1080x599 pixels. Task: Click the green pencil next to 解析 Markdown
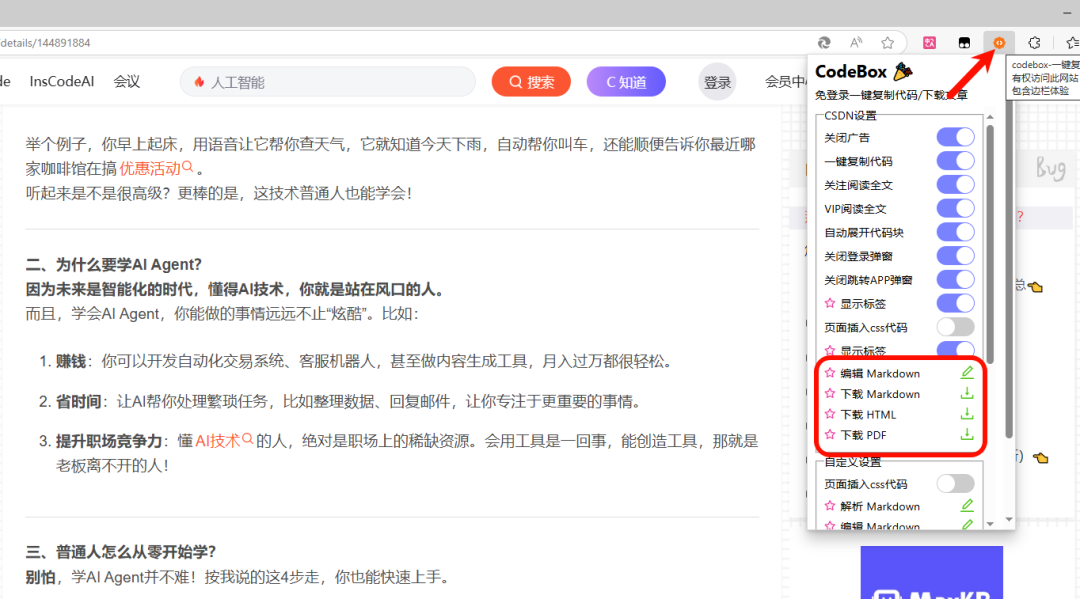click(967, 505)
